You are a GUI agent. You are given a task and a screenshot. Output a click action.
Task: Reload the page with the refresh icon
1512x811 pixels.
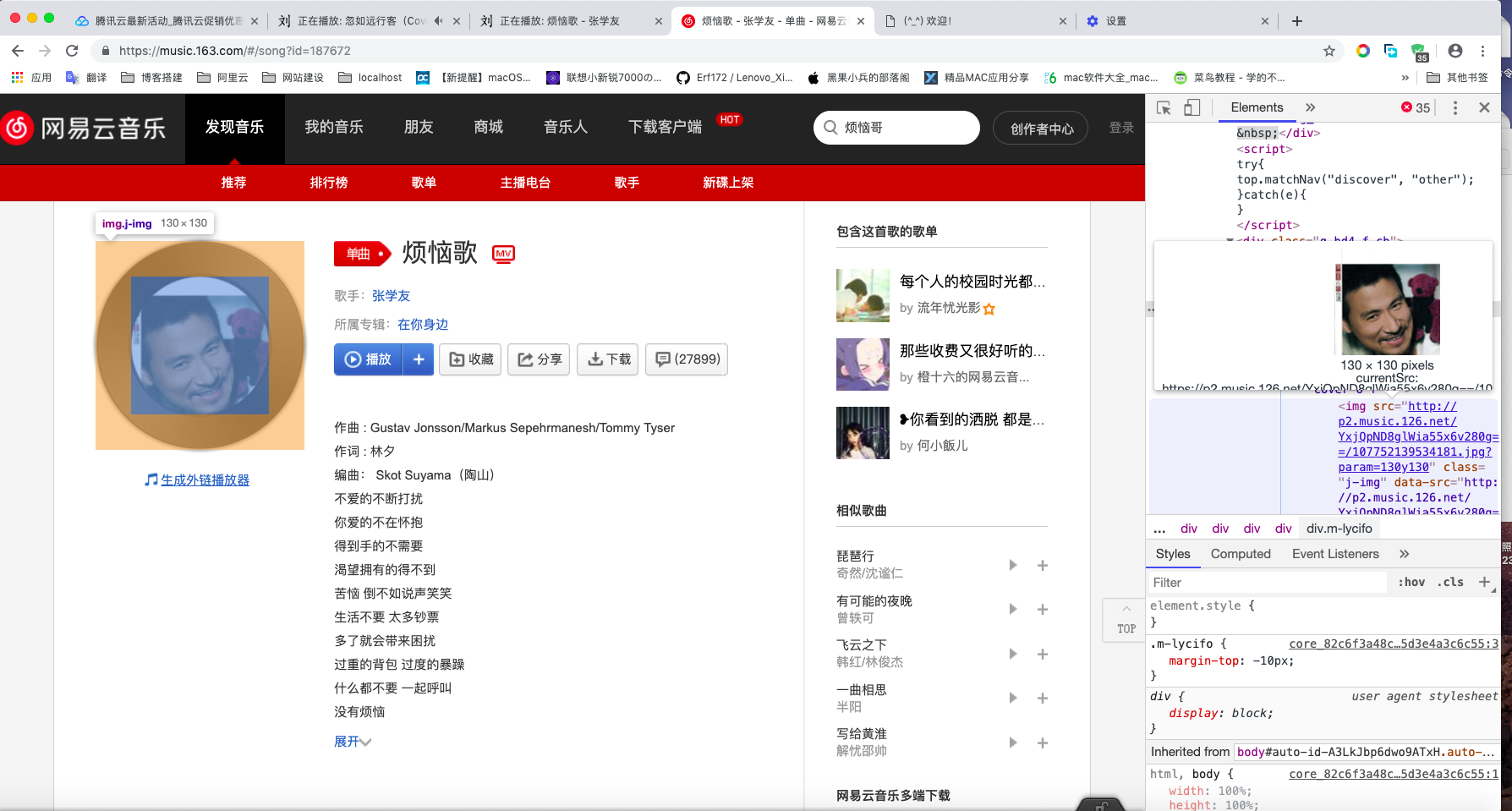click(x=72, y=51)
